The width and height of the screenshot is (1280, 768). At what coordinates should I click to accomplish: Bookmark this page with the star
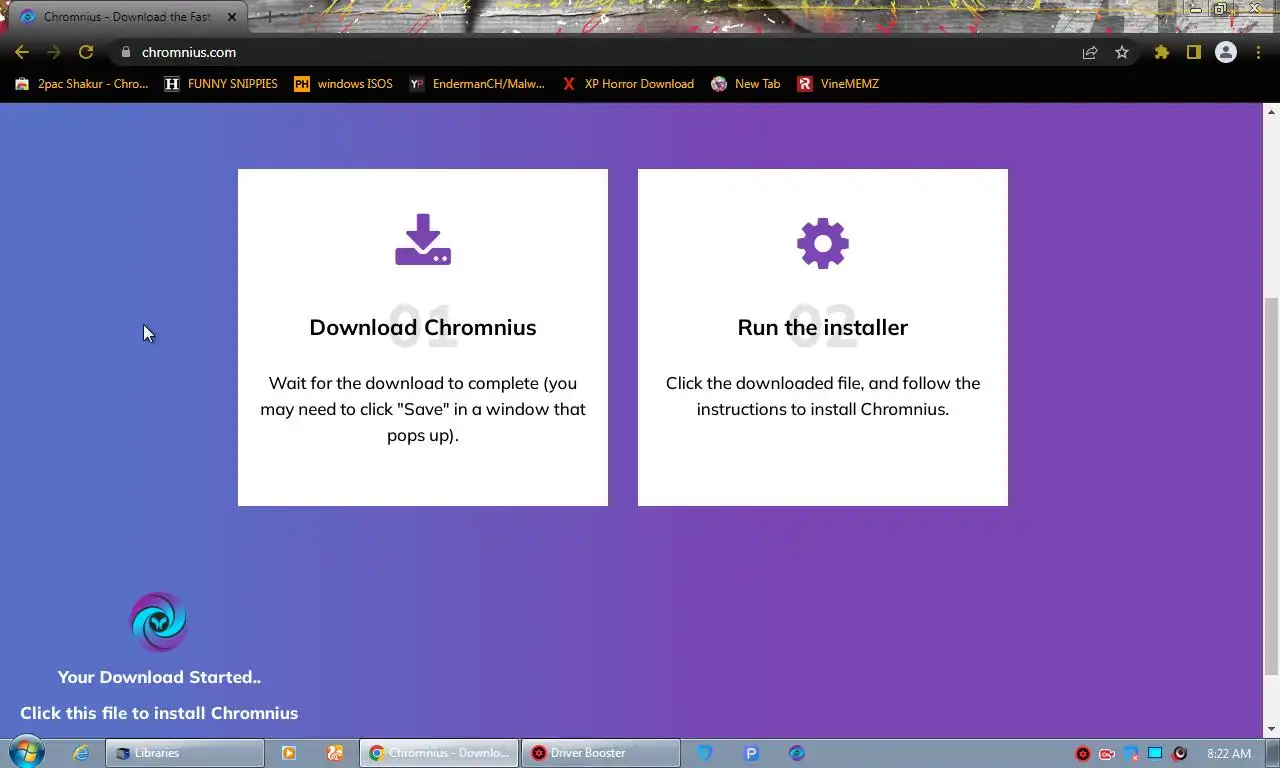click(1122, 52)
